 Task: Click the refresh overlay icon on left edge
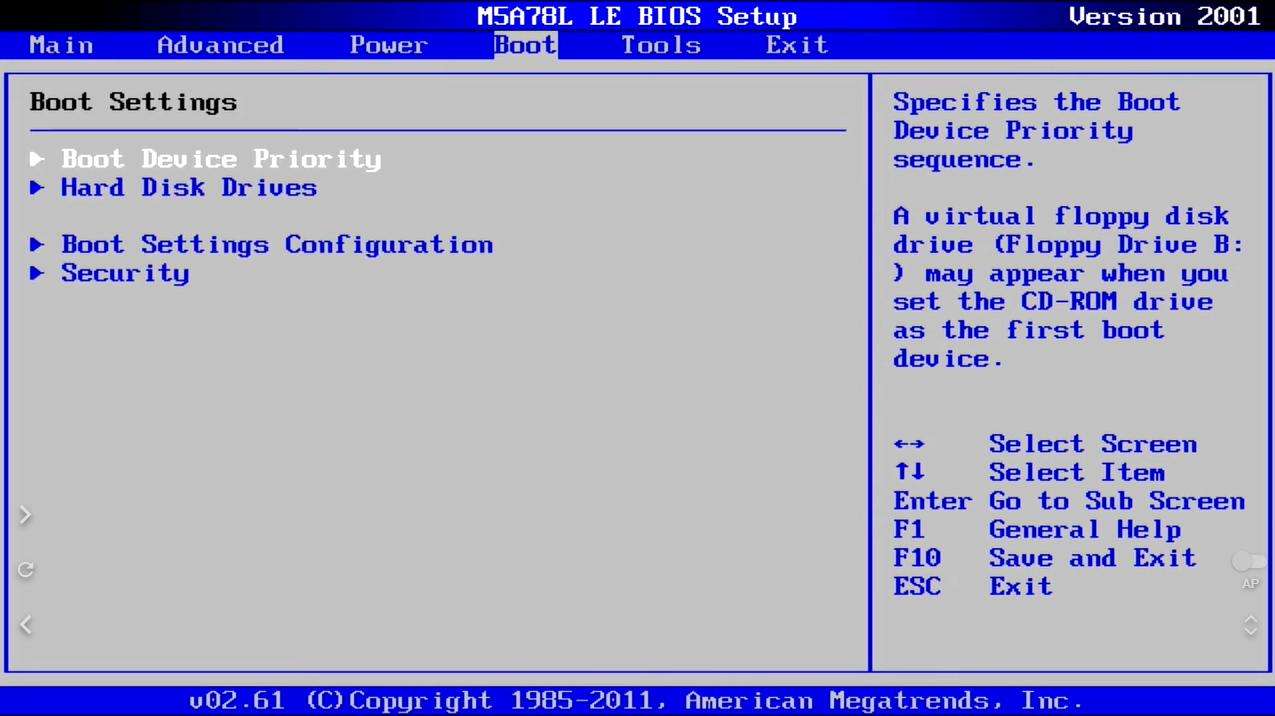tap(25, 568)
